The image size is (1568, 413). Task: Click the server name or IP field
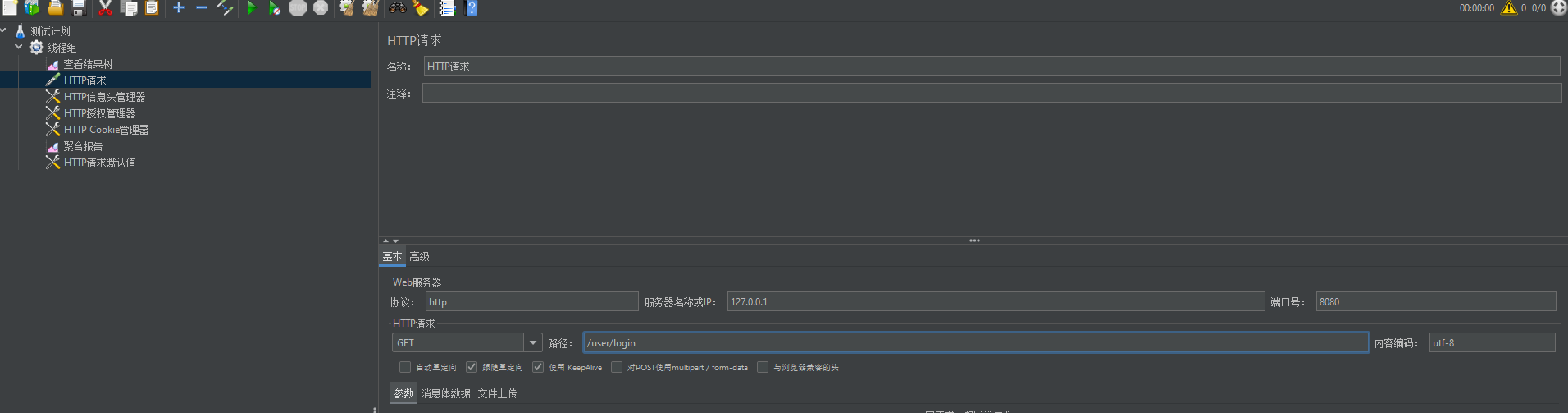[x=996, y=301]
